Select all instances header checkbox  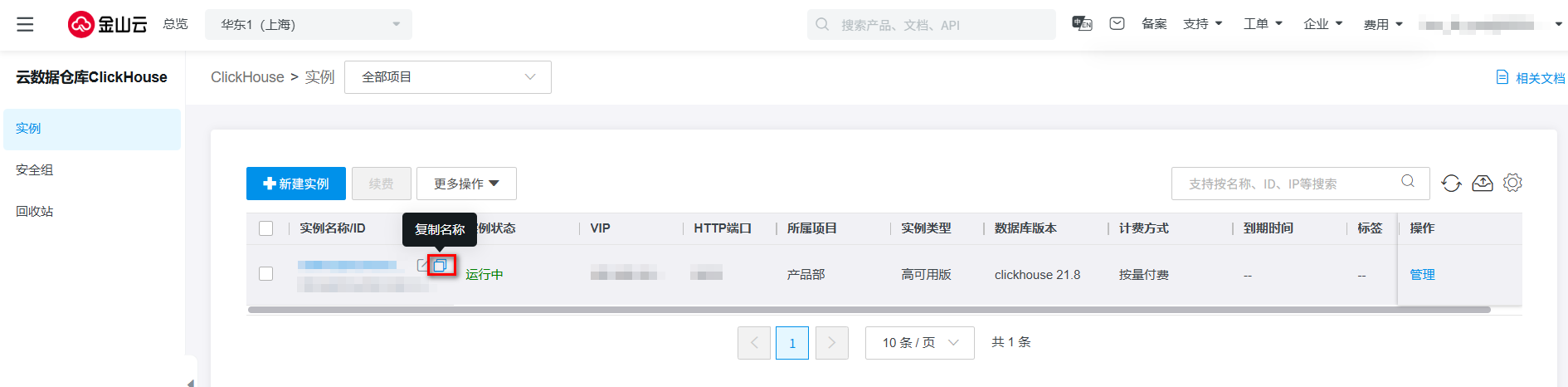coord(265,228)
